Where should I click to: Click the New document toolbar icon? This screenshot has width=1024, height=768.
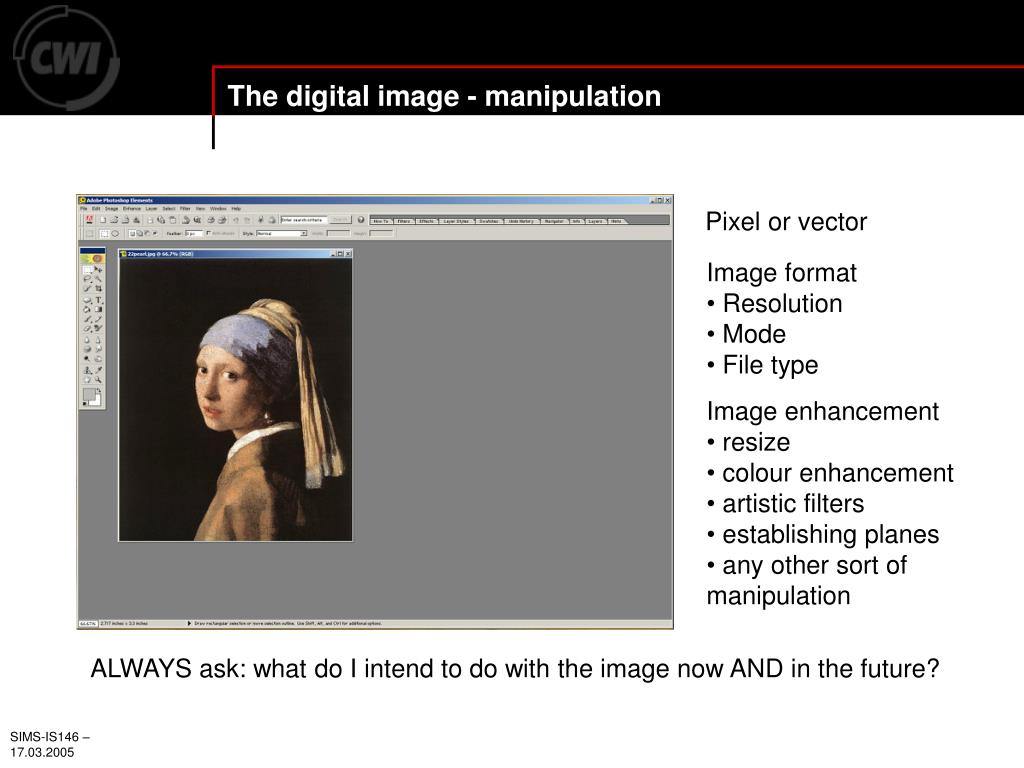pyautogui.click(x=103, y=219)
